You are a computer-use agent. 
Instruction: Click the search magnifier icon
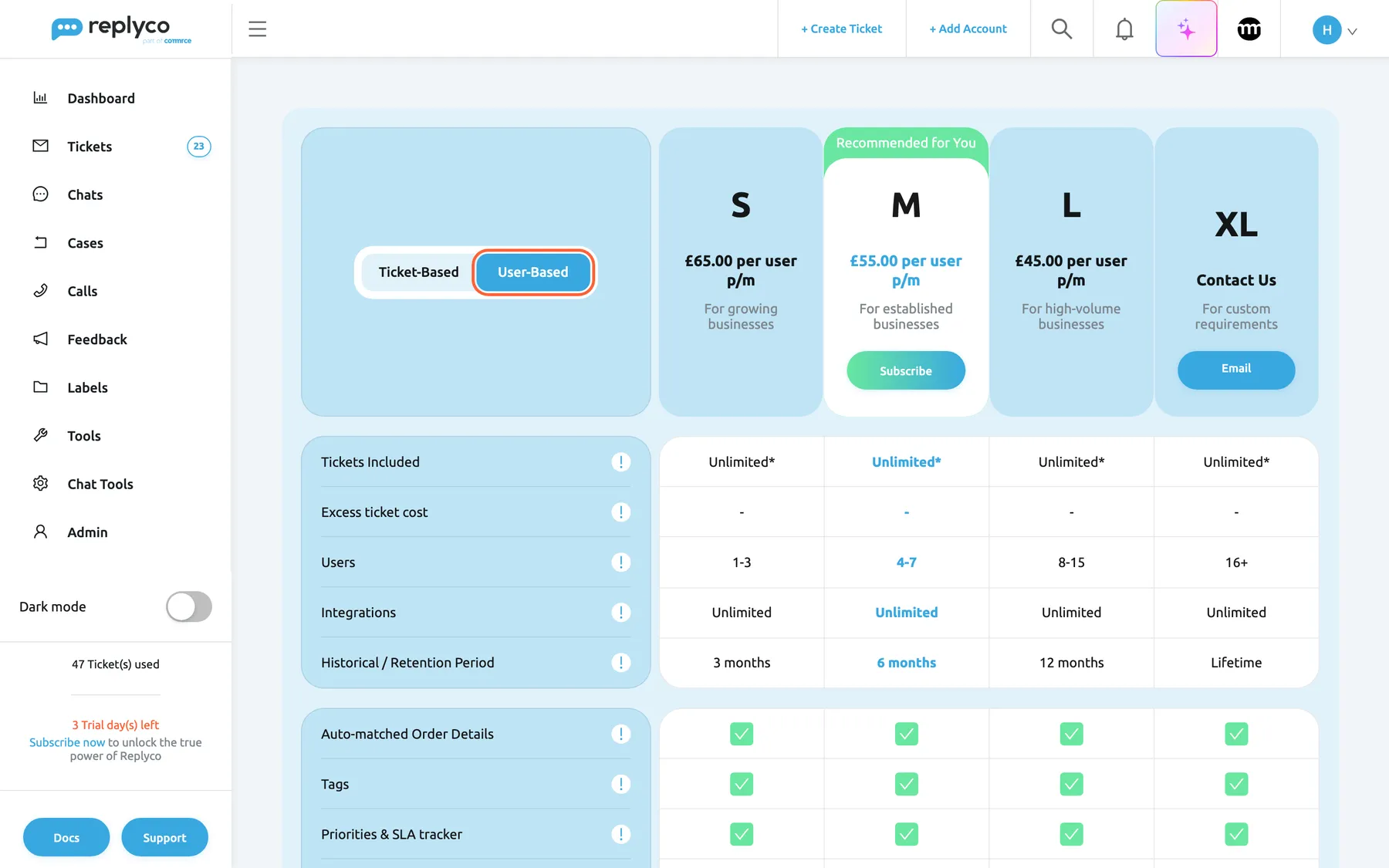[x=1062, y=29]
